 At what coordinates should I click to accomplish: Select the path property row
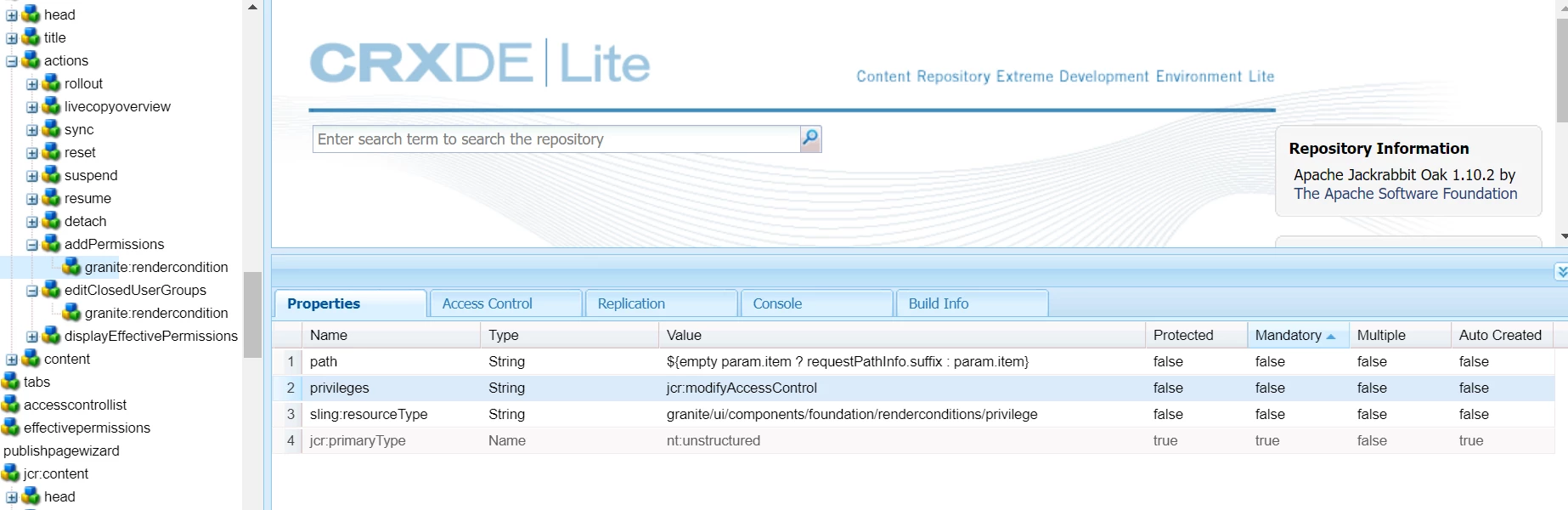click(x=914, y=361)
